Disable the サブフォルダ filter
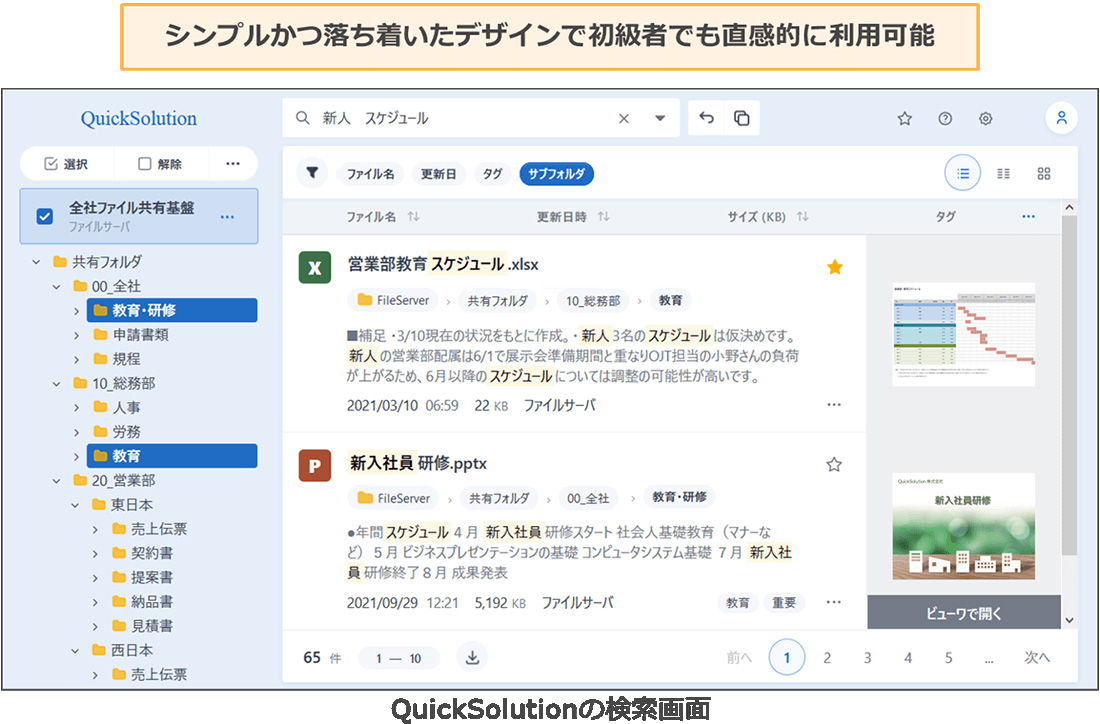Viewport: 1100px width, 724px height. (x=556, y=172)
